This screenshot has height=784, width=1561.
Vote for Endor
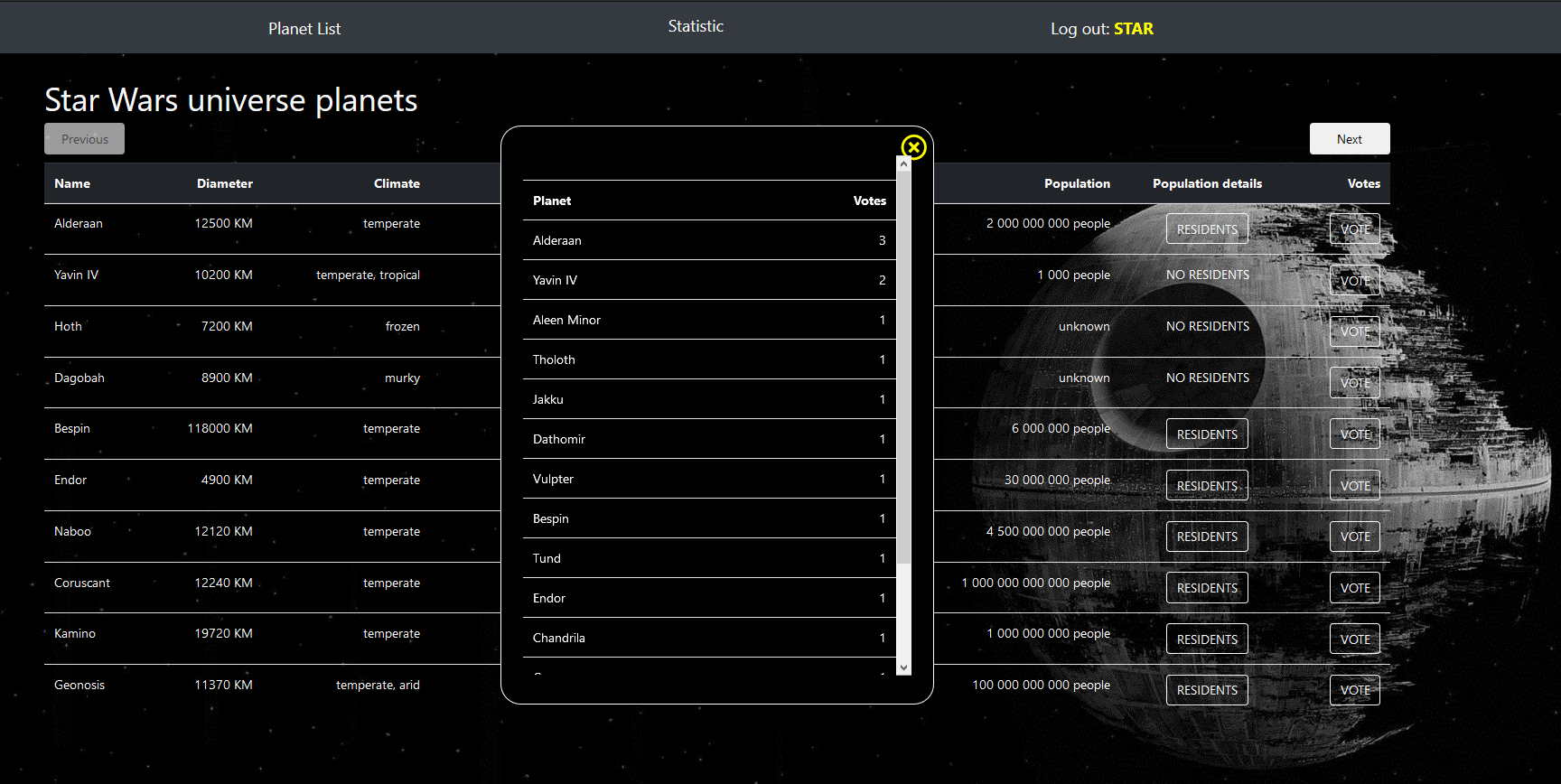click(1355, 486)
